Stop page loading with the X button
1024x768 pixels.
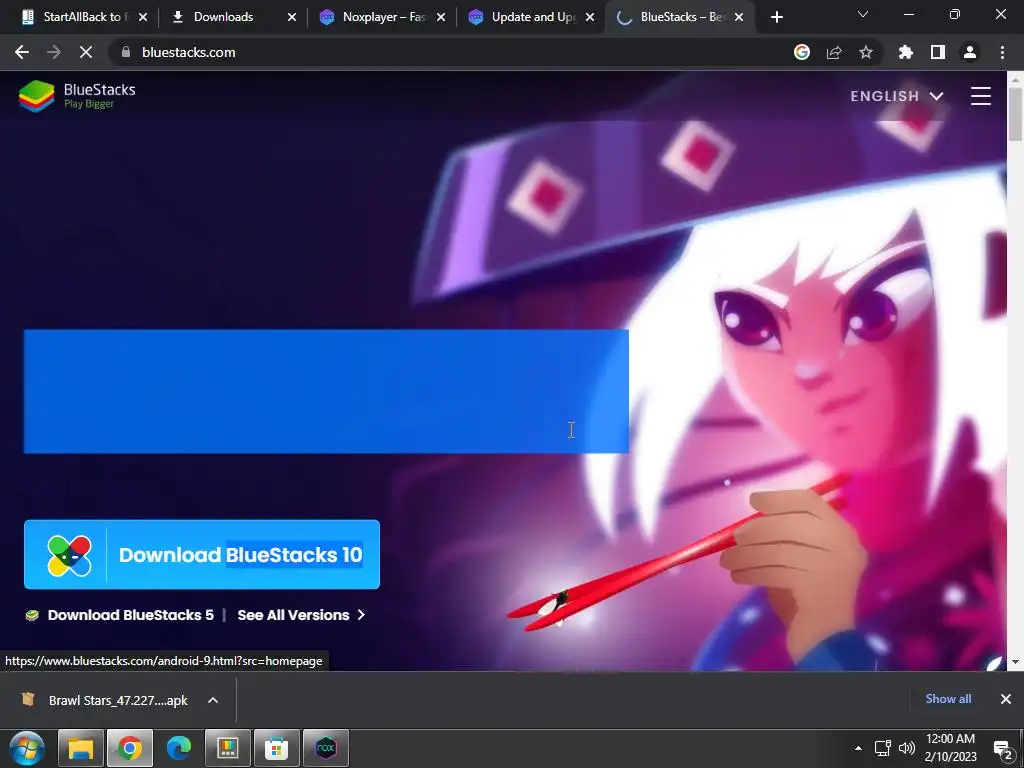[86, 52]
